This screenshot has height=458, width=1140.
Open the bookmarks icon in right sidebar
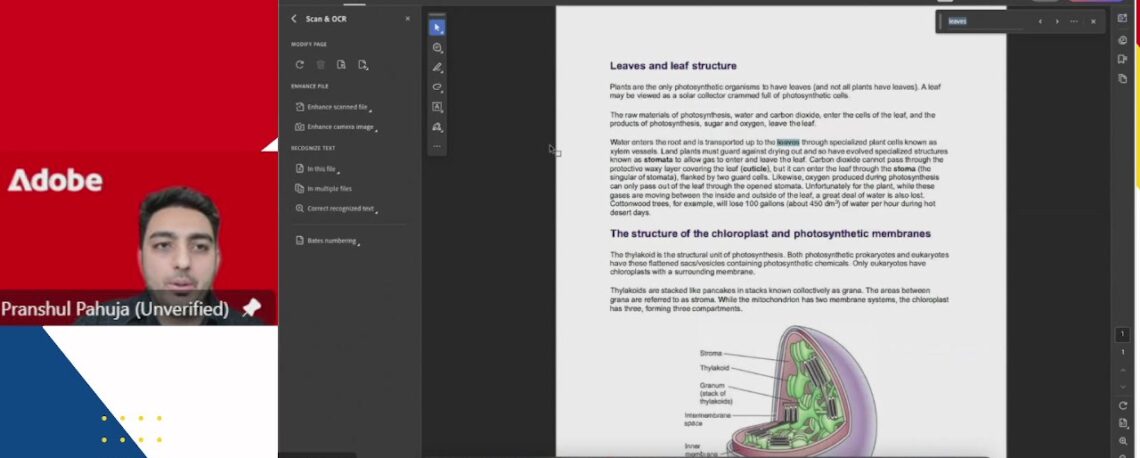pos(1123,60)
